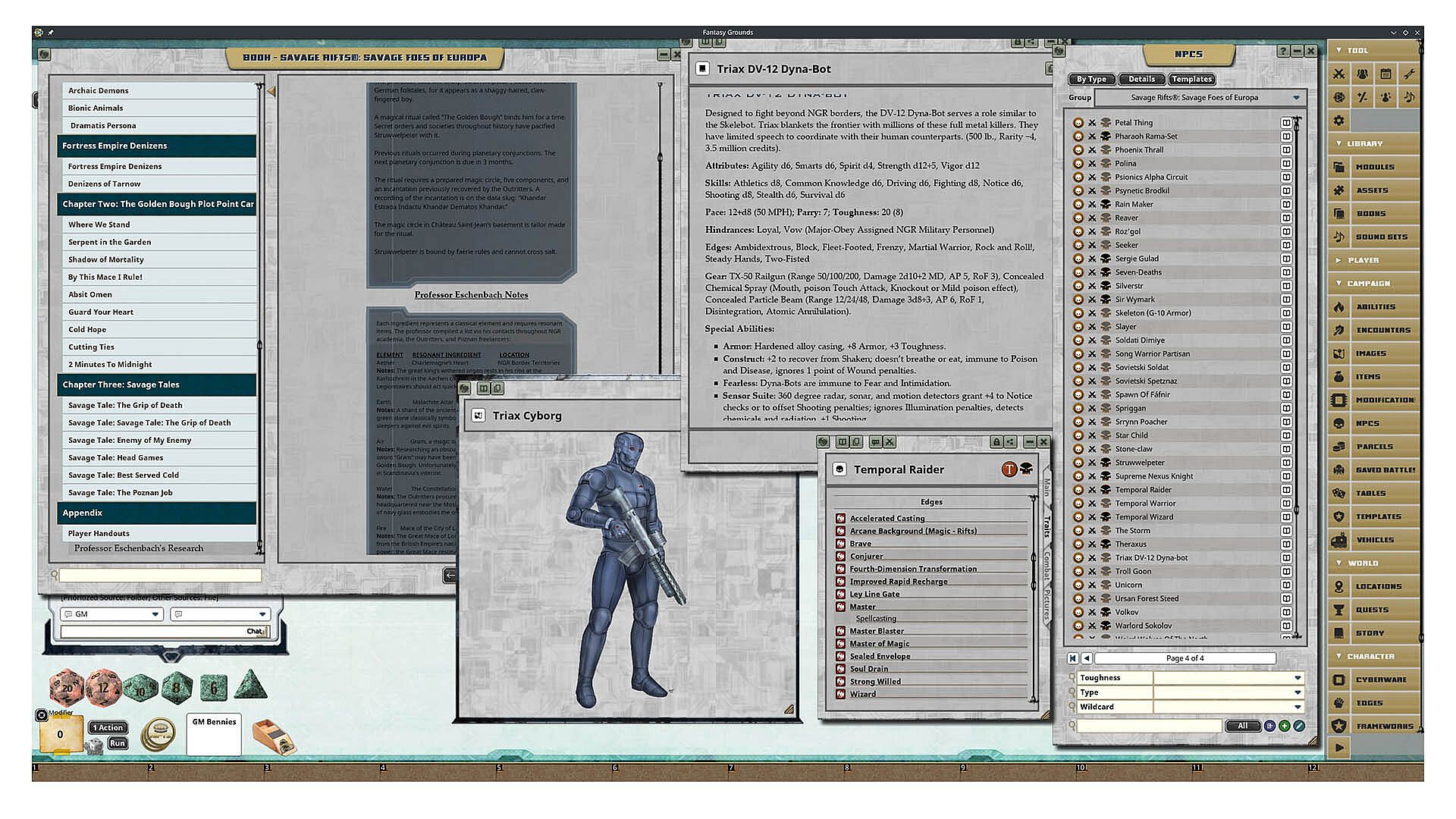The height and width of the screenshot is (819, 1456).
Task: Open Edges in the Character sidebar
Action: coord(1374,703)
